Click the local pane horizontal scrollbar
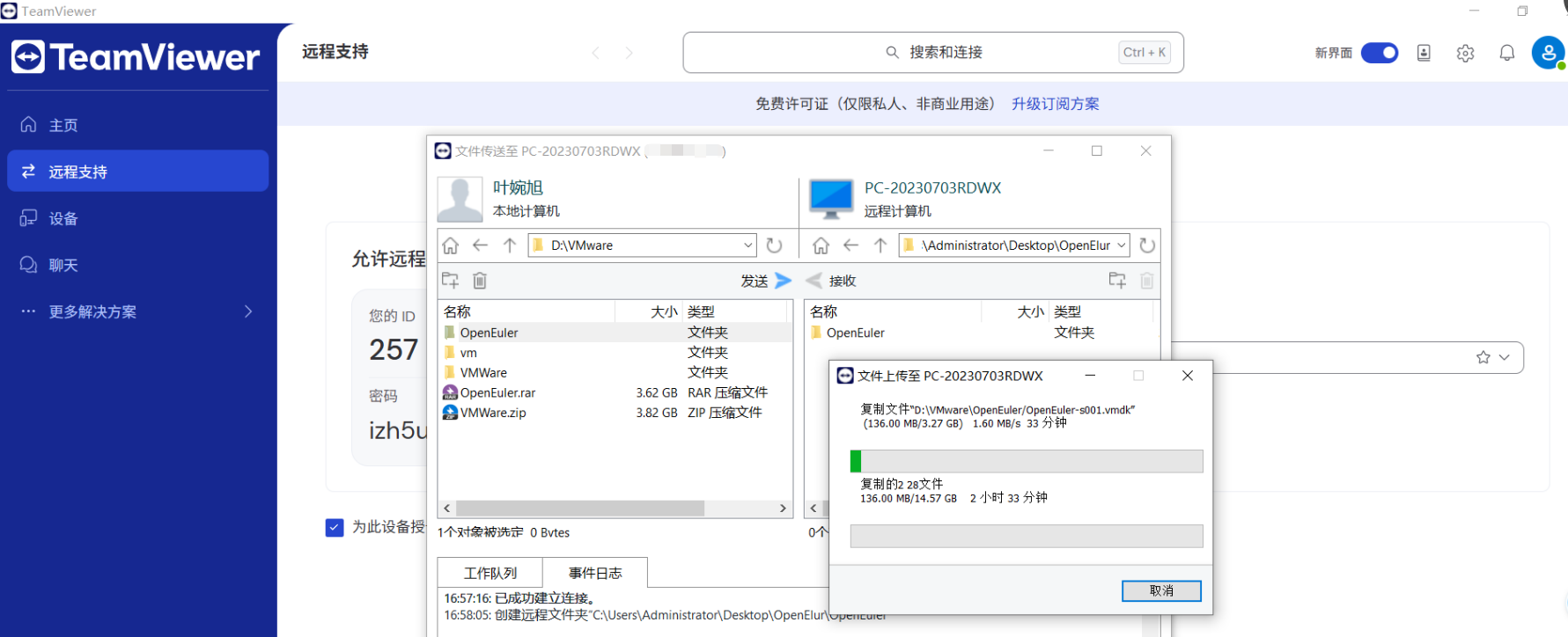The width and height of the screenshot is (1568, 637). coord(579,509)
